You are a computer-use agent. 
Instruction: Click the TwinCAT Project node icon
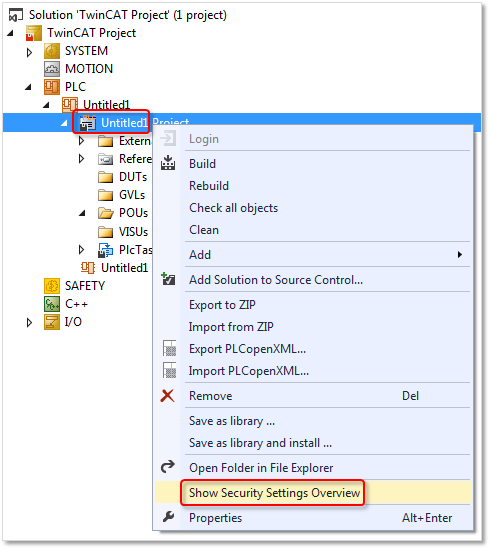(x=34, y=33)
